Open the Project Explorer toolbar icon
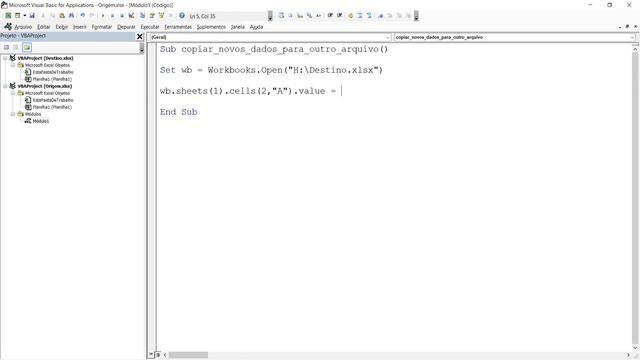Screen dimensions: 640x360 [x=142, y=16]
